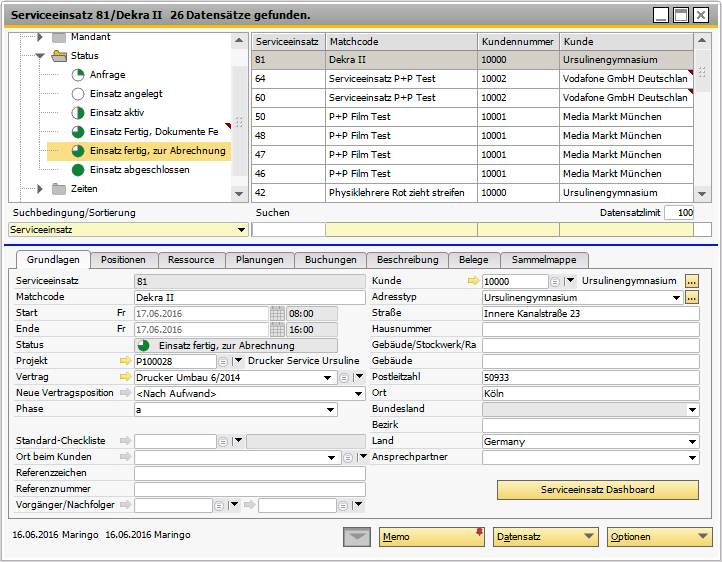The image size is (722, 562).
Task: Select the 'Anfrage' status icon in tree
Action: [79, 75]
